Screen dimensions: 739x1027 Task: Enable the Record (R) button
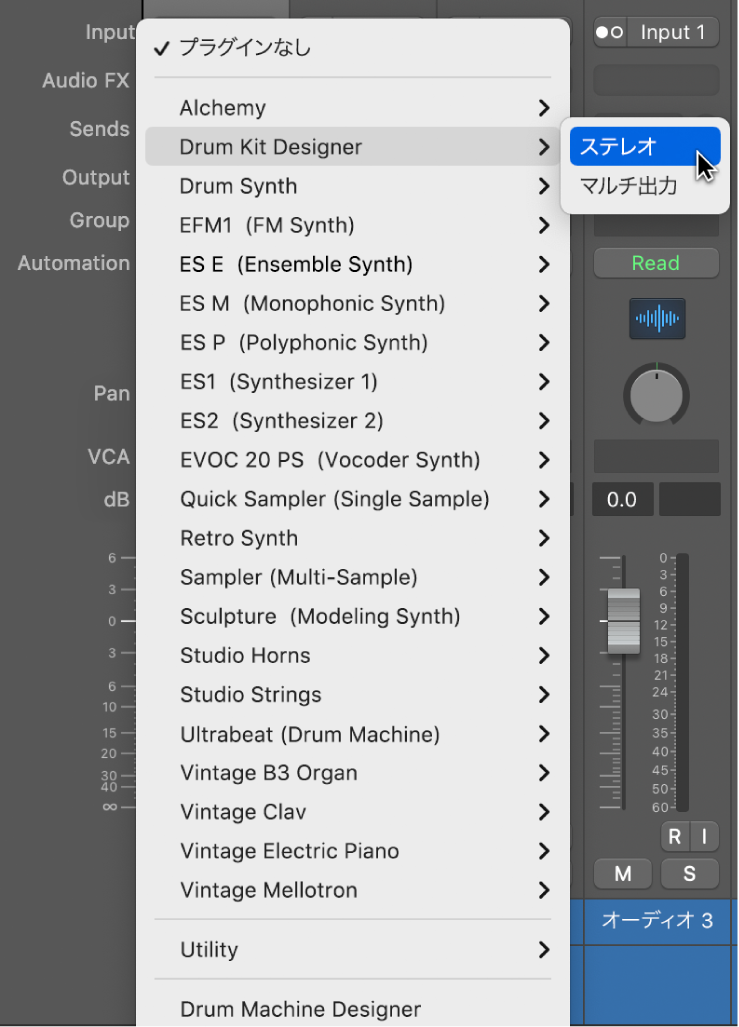click(x=675, y=836)
